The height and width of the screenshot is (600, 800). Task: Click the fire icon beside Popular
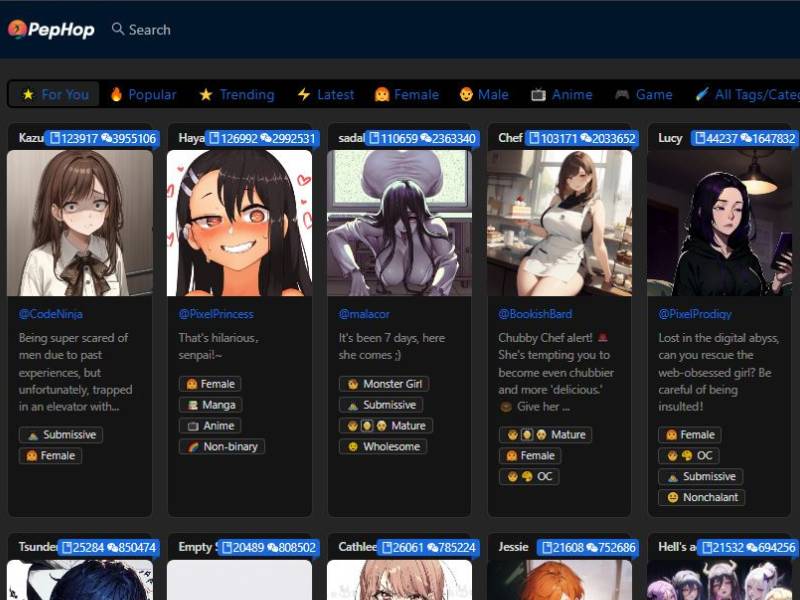117,95
